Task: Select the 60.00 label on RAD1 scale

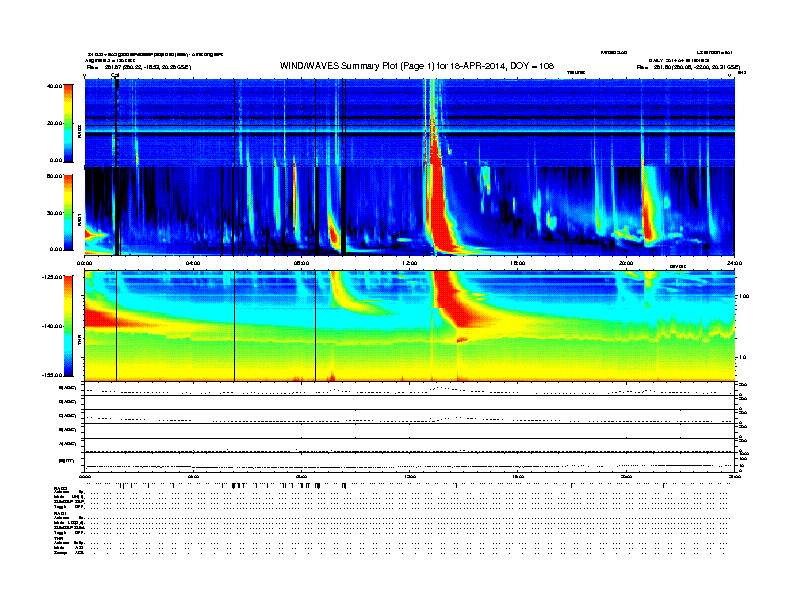Action: [55, 176]
